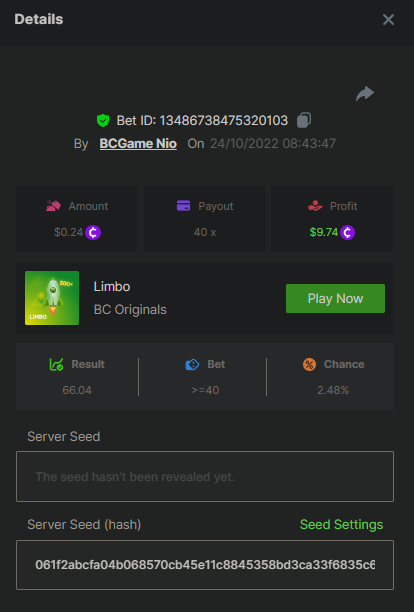Close the Details dialog
Image resolution: width=414 pixels, height=612 pixels.
(x=388, y=20)
